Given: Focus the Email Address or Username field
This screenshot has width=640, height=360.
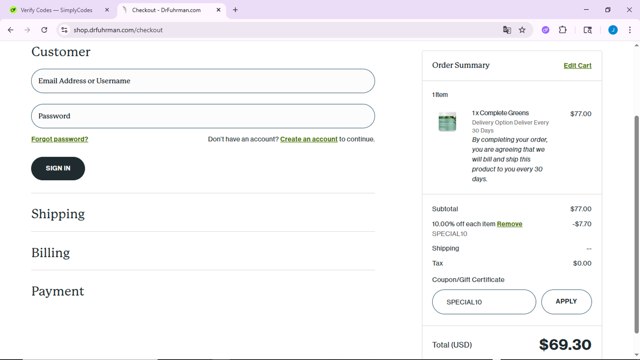Looking at the screenshot, I should [203, 81].
